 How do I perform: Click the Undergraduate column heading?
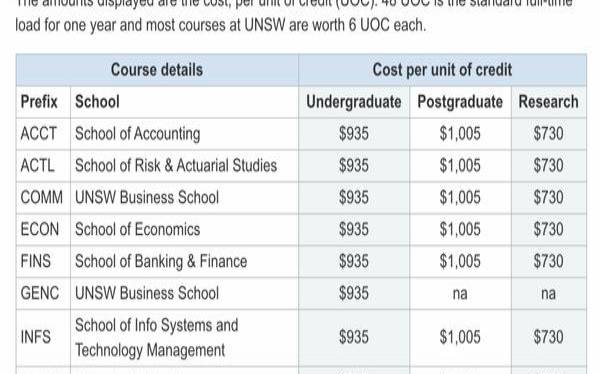tap(354, 102)
